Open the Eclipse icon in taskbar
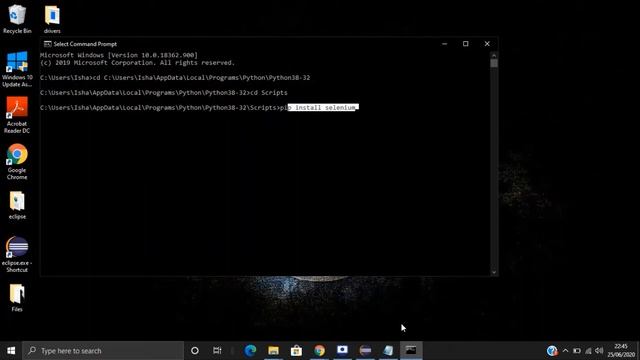The height and width of the screenshot is (360, 640). coord(365,351)
